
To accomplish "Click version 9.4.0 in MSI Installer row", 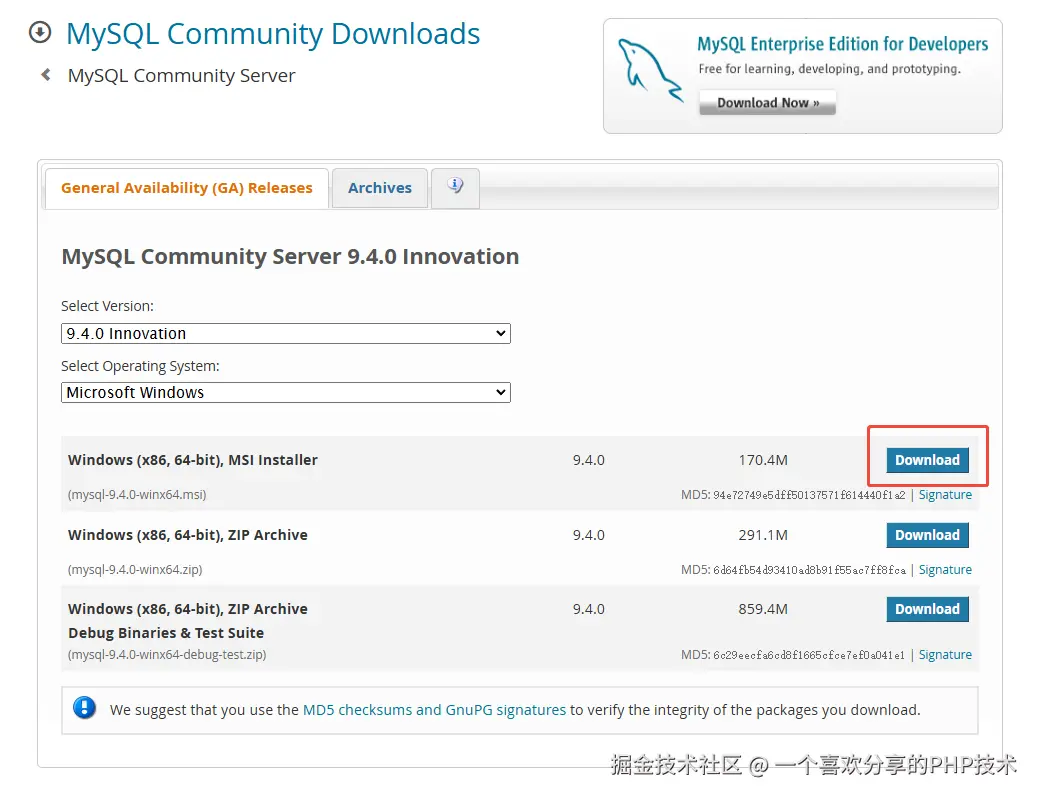I will pos(588,460).
